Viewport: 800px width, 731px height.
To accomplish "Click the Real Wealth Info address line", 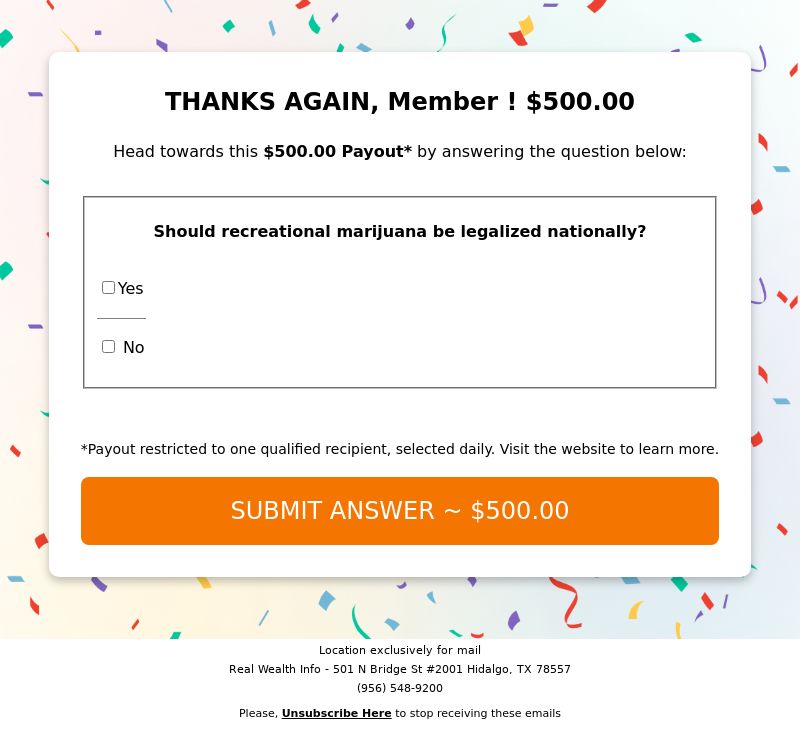I will [399, 669].
